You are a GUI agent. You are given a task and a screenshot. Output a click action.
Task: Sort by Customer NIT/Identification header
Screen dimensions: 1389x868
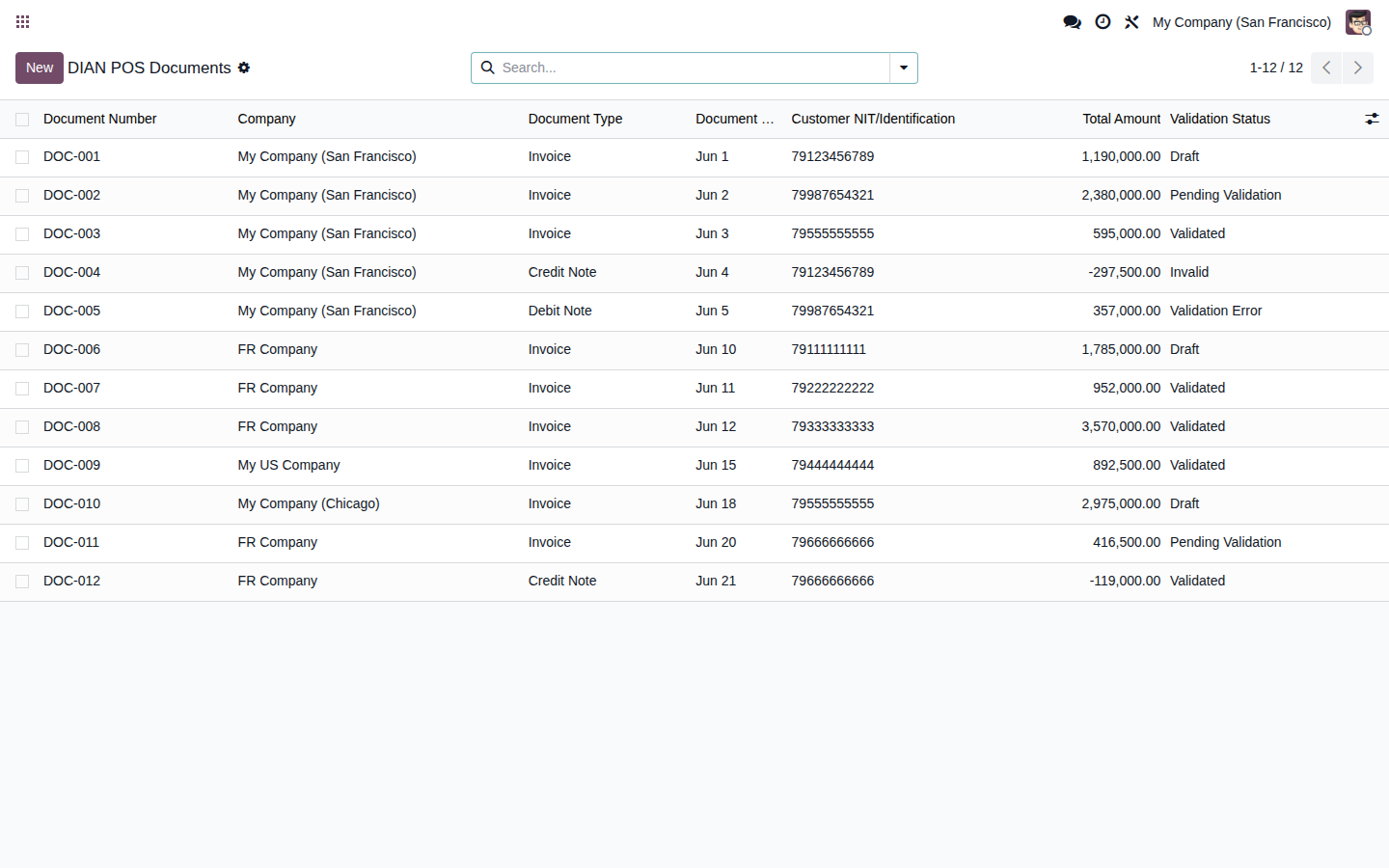coord(873,119)
